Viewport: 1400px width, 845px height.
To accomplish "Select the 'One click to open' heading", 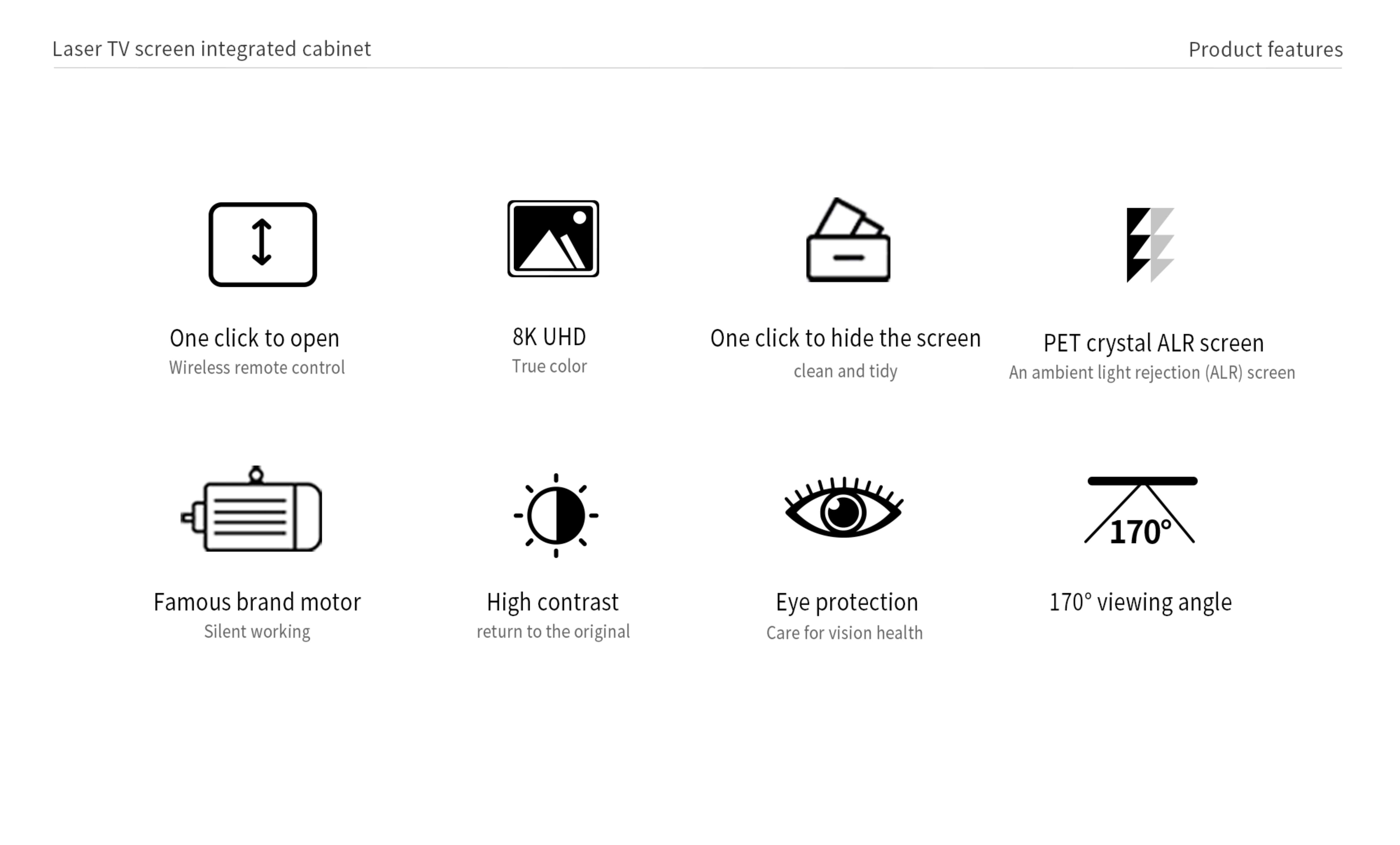I will click(x=254, y=339).
